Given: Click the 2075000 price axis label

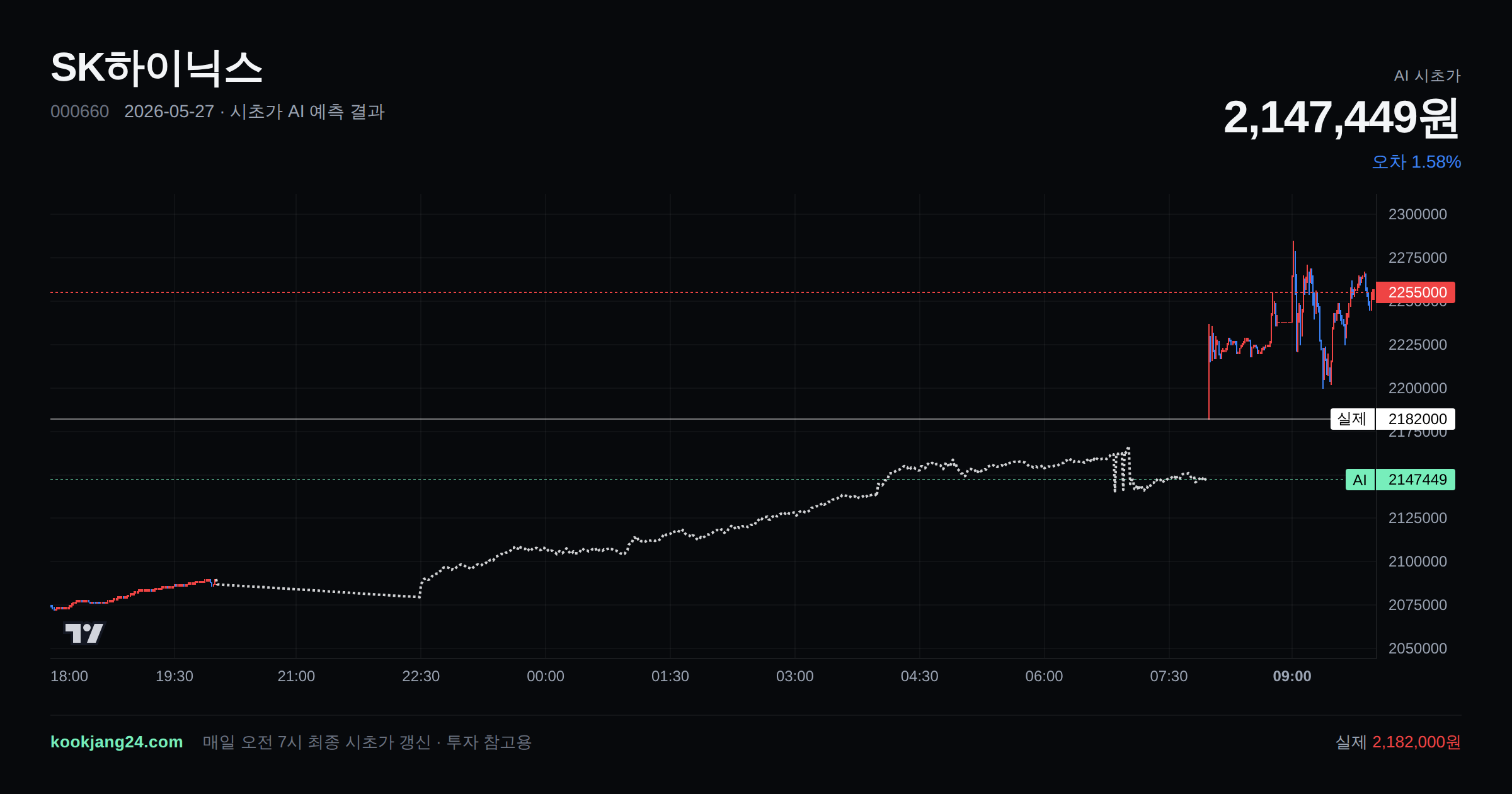Looking at the screenshot, I should pyautogui.click(x=1417, y=605).
